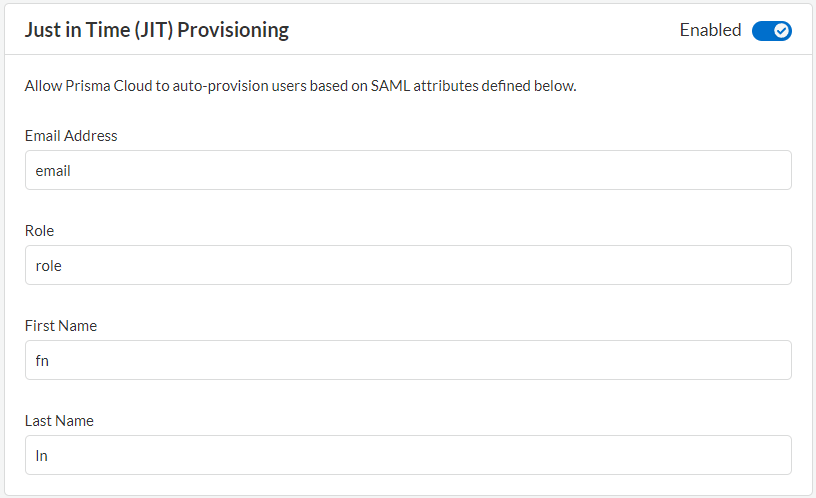Focus the Email Address input field
This screenshot has width=816, height=498.
[x=408, y=170]
